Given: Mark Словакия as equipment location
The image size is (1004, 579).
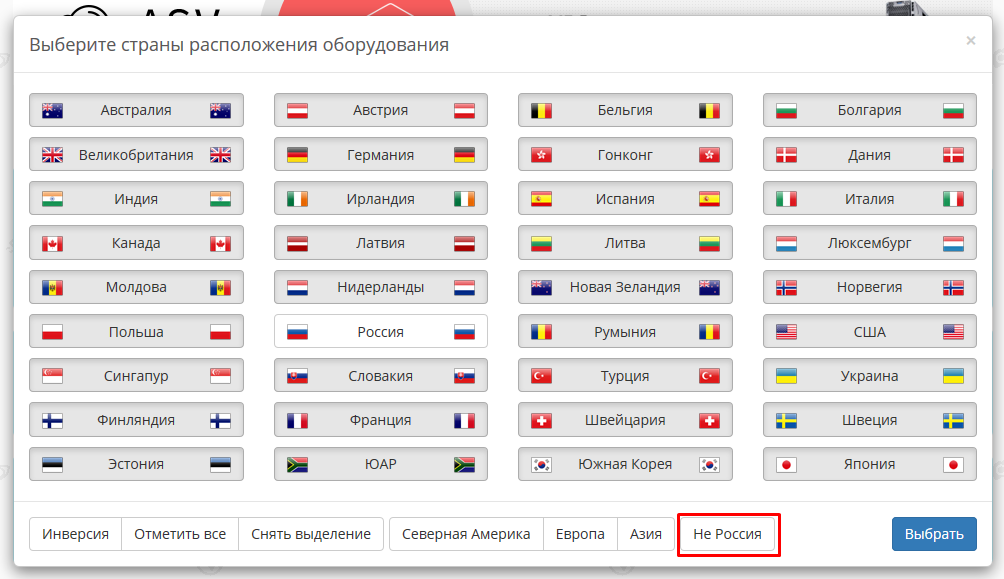Looking at the screenshot, I should pos(381,376).
